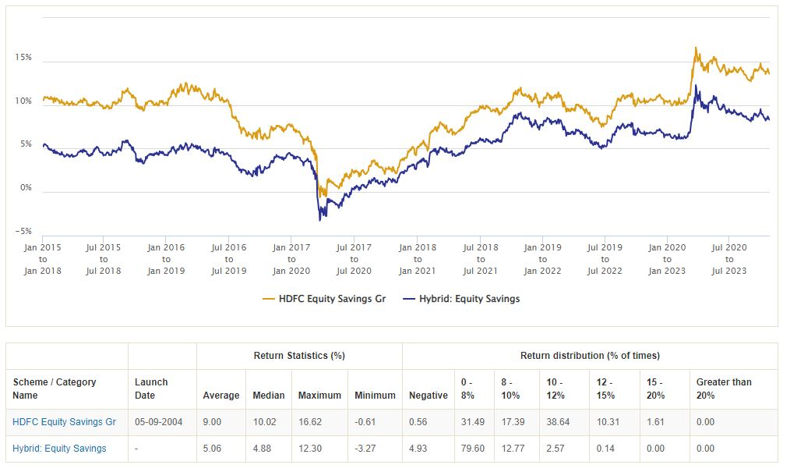Screen dimensions: 785x473
Task: Click the Return distribution (% of times) header
Action: point(590,356)
